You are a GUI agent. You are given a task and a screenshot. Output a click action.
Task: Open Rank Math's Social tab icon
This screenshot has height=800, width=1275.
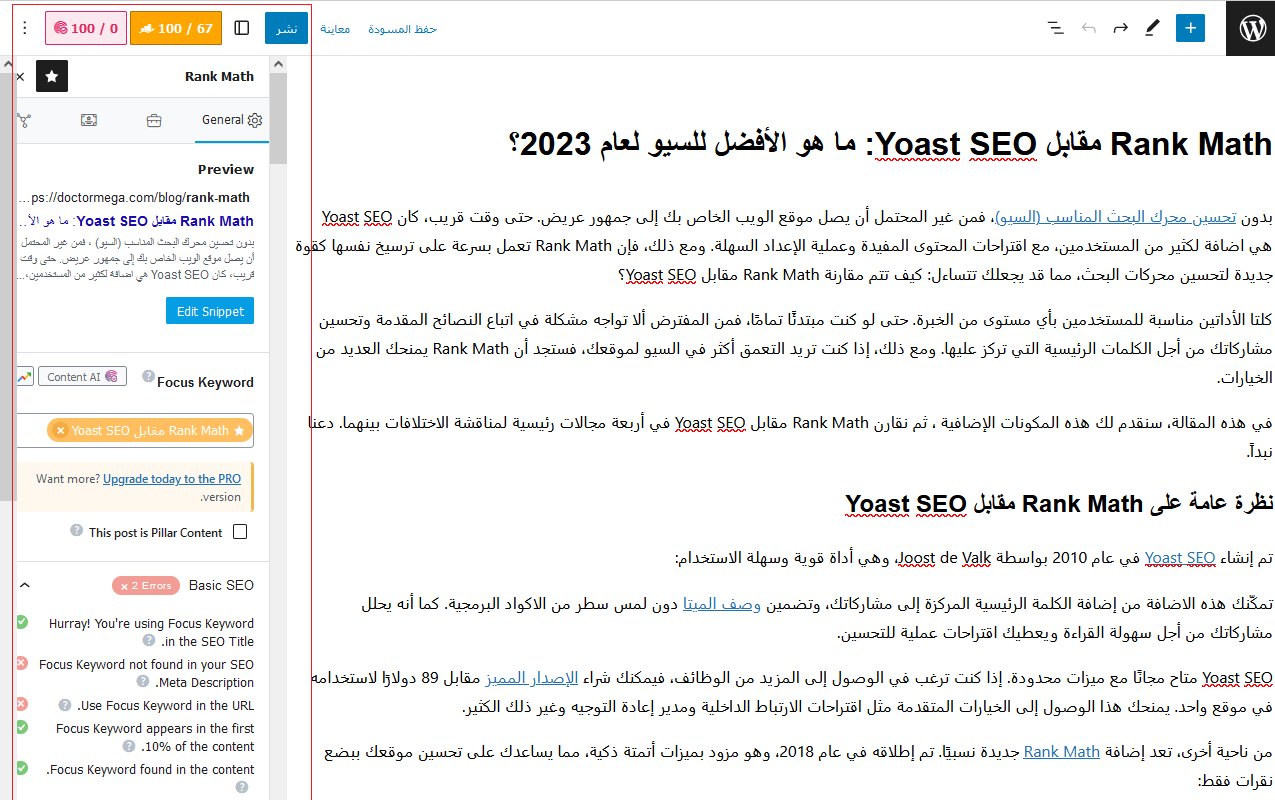[23, 120]
